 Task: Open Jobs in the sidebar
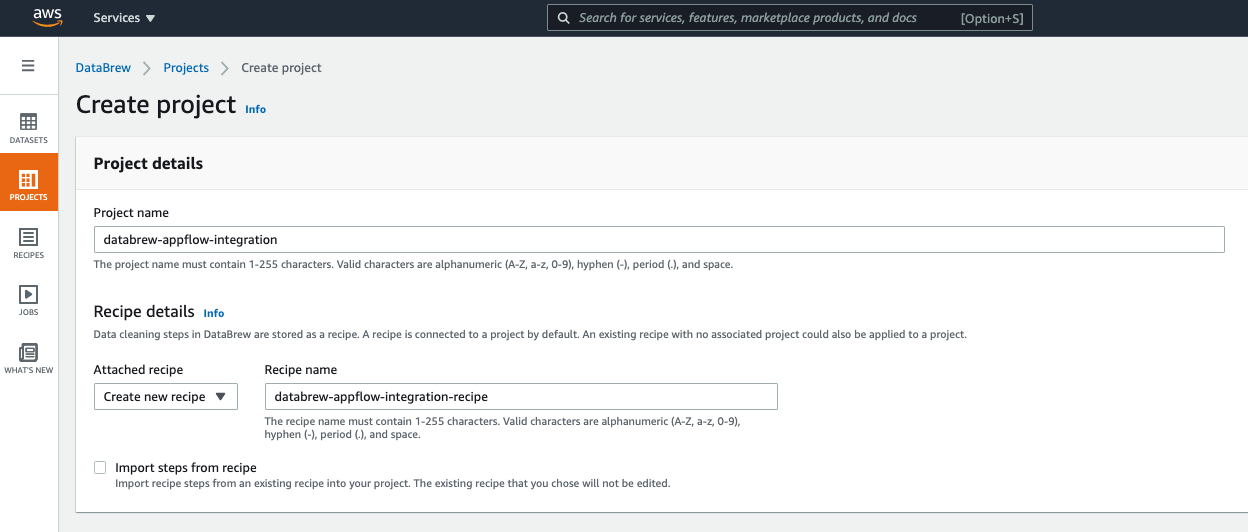pyautogui.click(x=28, y=300)
